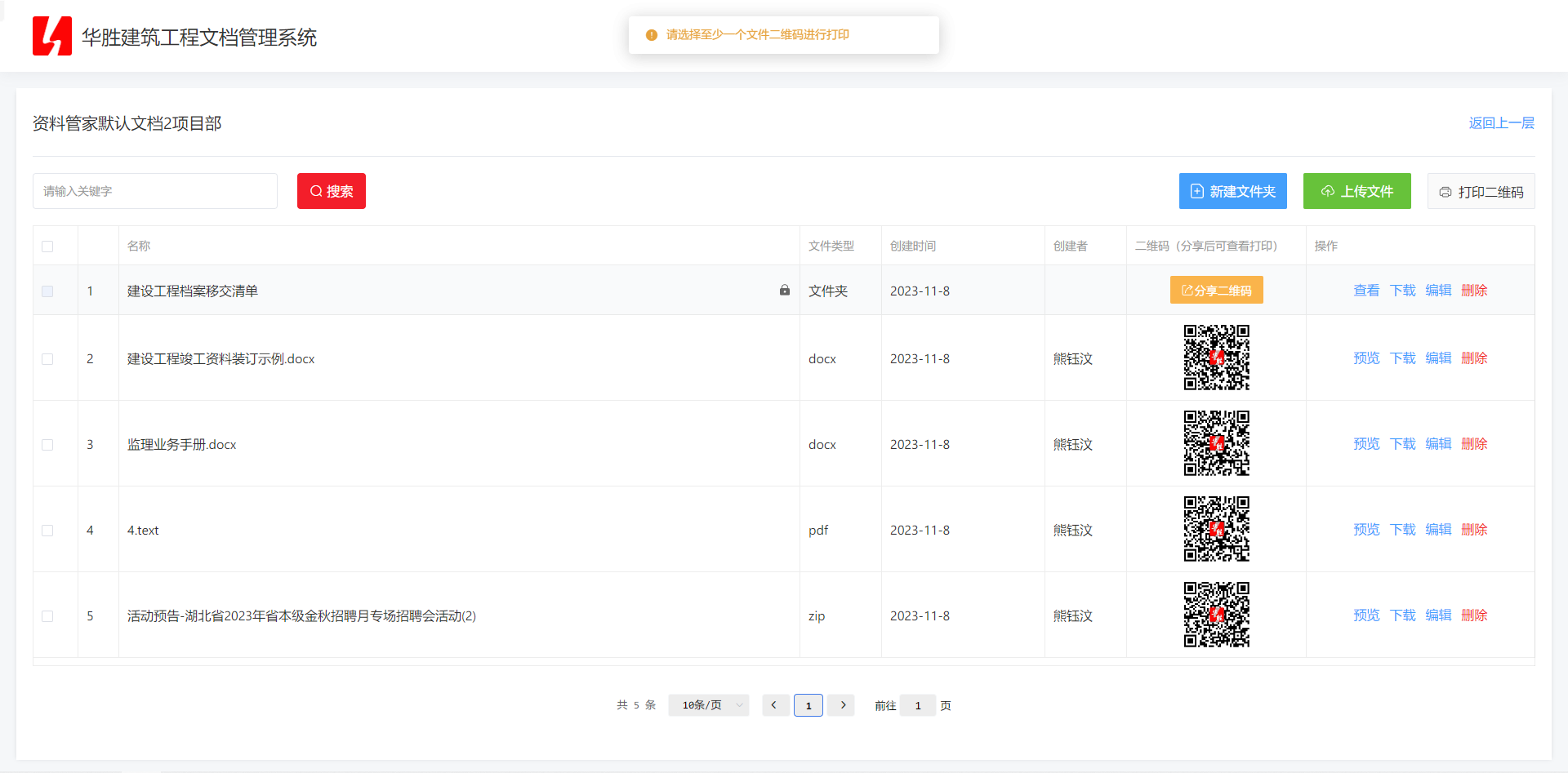Screen dimensions: 1568x773
Task: Click 华胜建筑工程文档管理系统 header title
Action: click(199, 37)
